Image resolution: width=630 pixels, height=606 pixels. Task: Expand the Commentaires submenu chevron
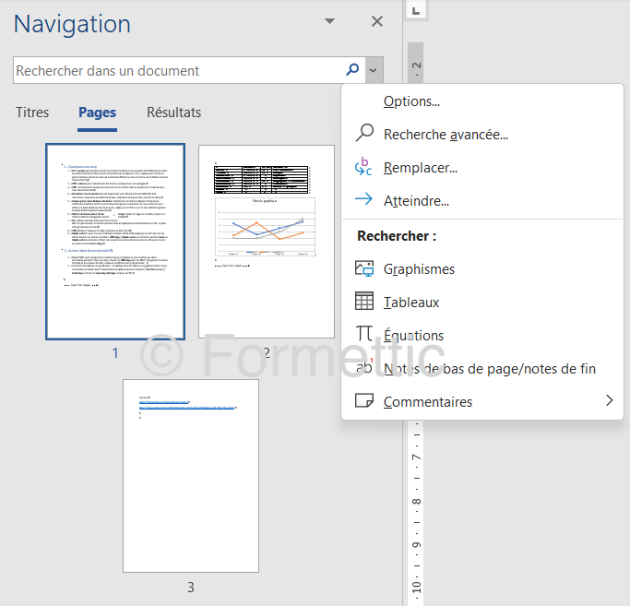point(609,402)
